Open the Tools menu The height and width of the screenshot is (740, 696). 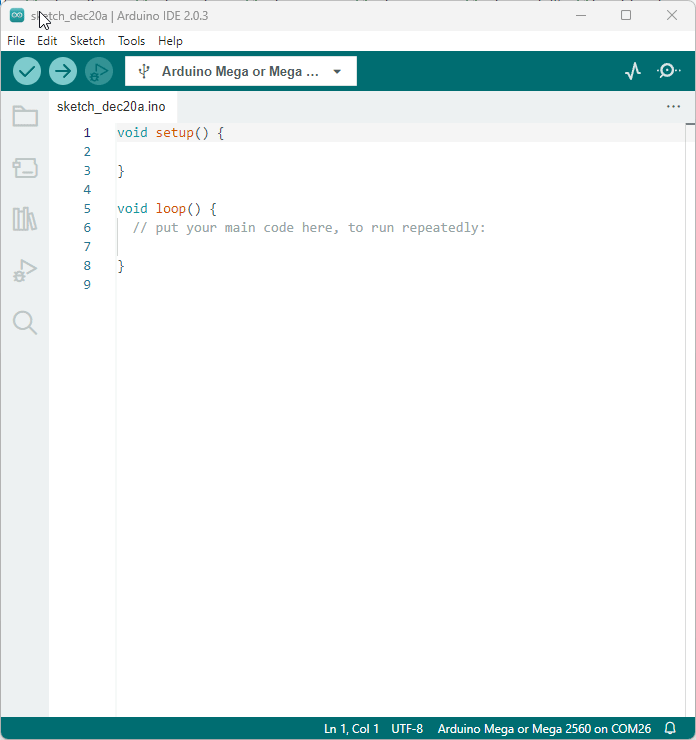131,41
